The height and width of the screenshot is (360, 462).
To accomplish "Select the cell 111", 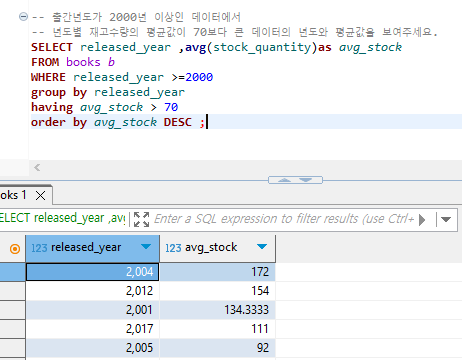I will [x=218, y=329].
